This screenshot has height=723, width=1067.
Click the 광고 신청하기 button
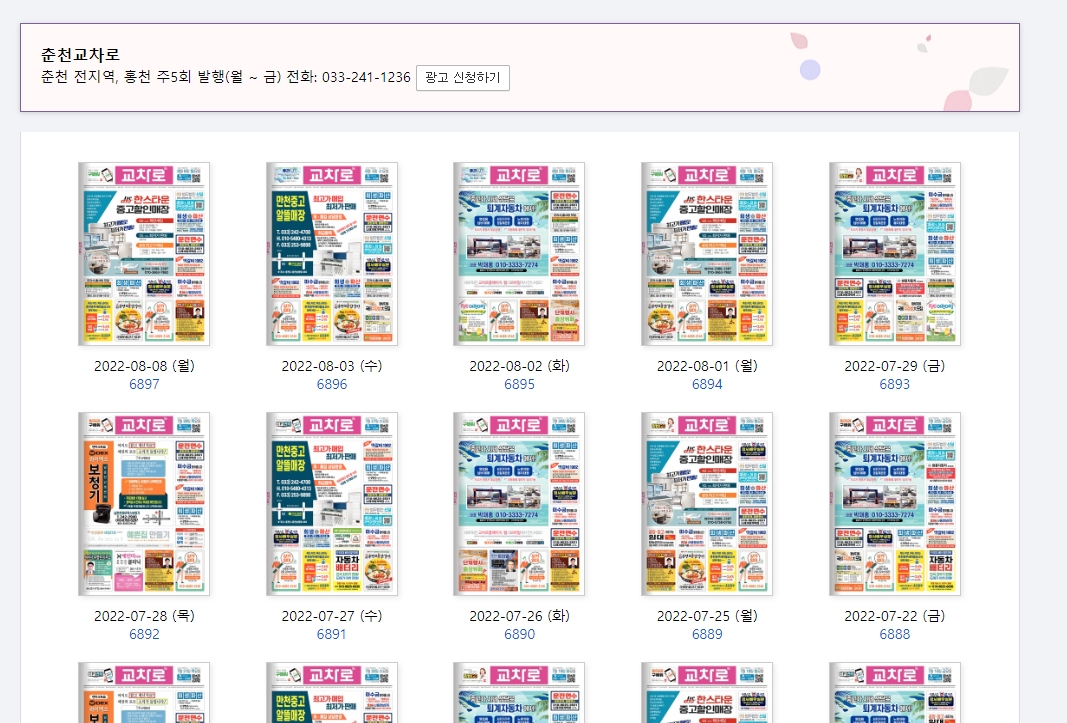463,78
